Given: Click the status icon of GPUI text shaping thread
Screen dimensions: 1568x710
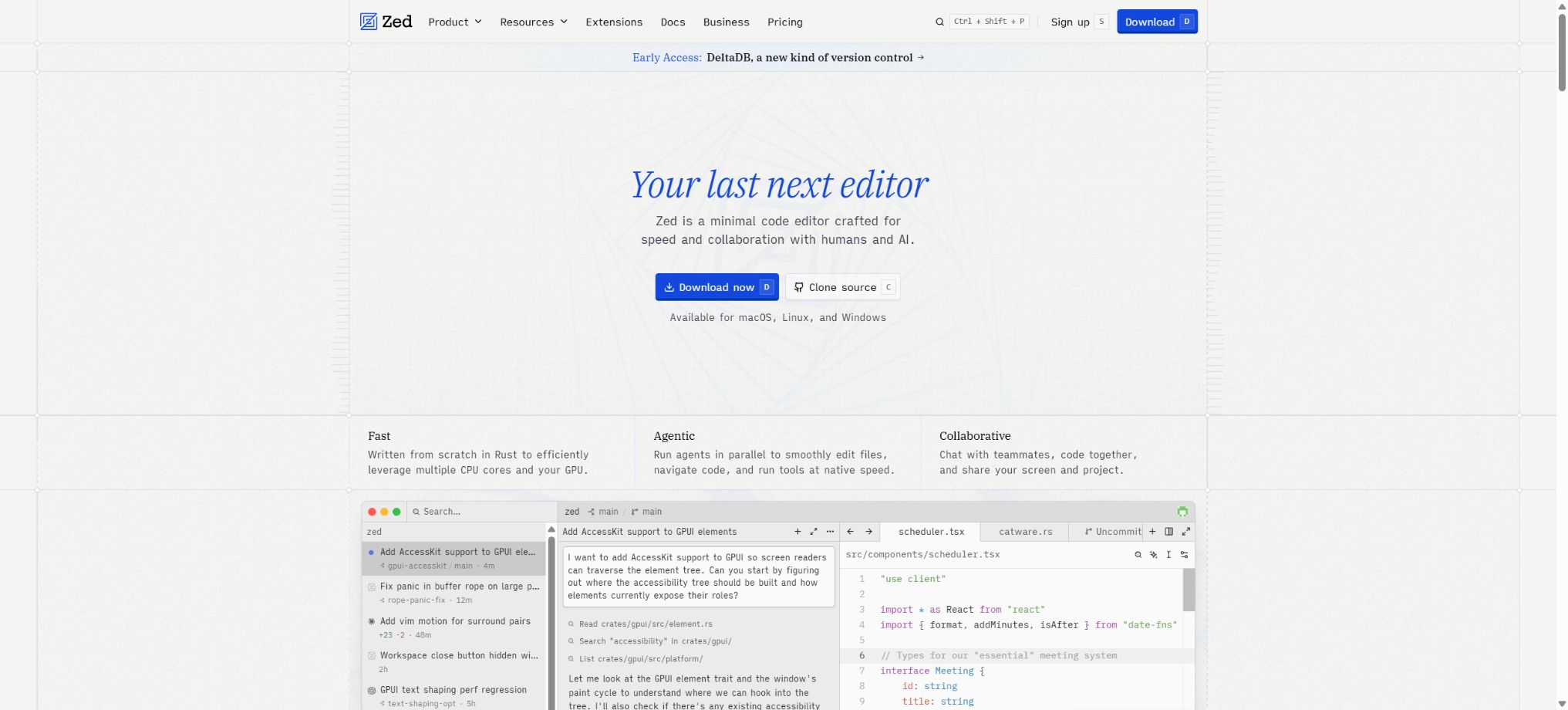Looking at the screenshot, I should (x=372, y=691).
